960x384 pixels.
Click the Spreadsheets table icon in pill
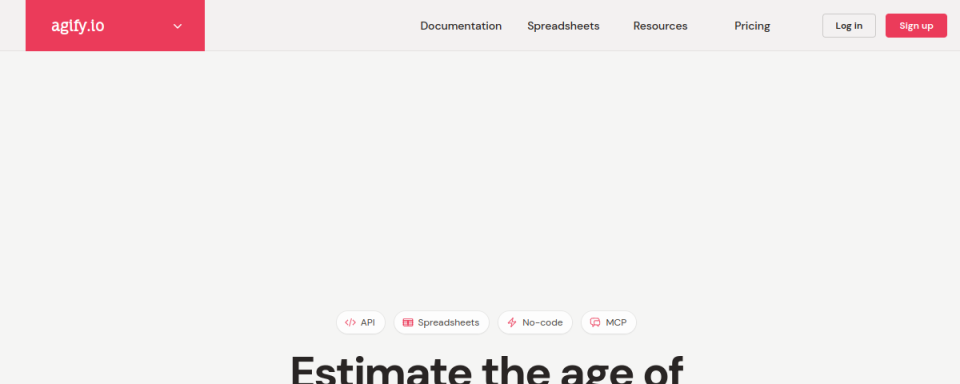point(408,323)
